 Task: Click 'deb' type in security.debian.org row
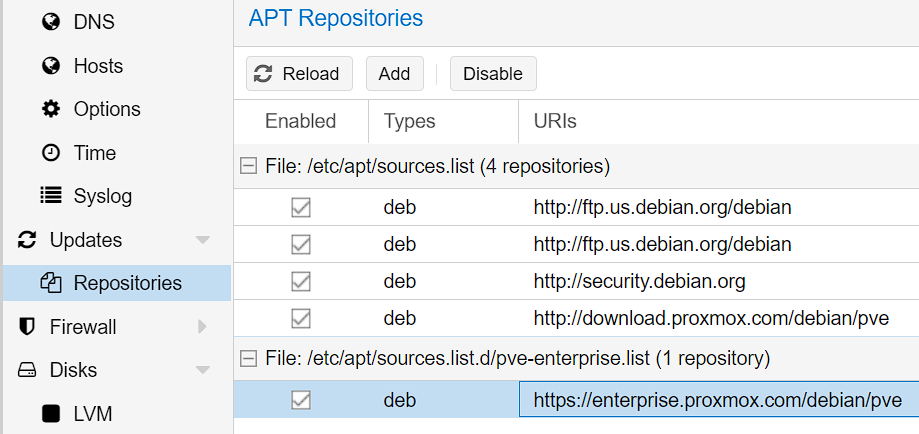coord(400,282)
